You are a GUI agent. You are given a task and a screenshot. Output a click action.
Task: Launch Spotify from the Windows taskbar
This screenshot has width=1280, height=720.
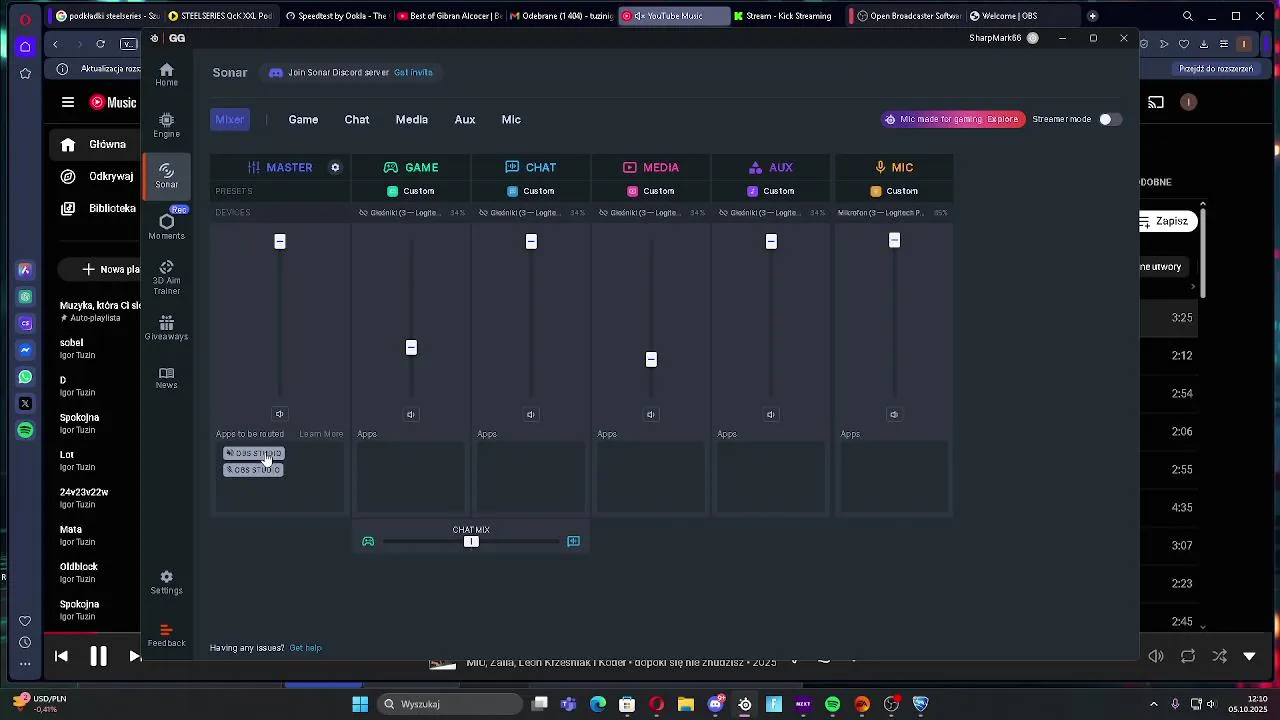point(832,704)
